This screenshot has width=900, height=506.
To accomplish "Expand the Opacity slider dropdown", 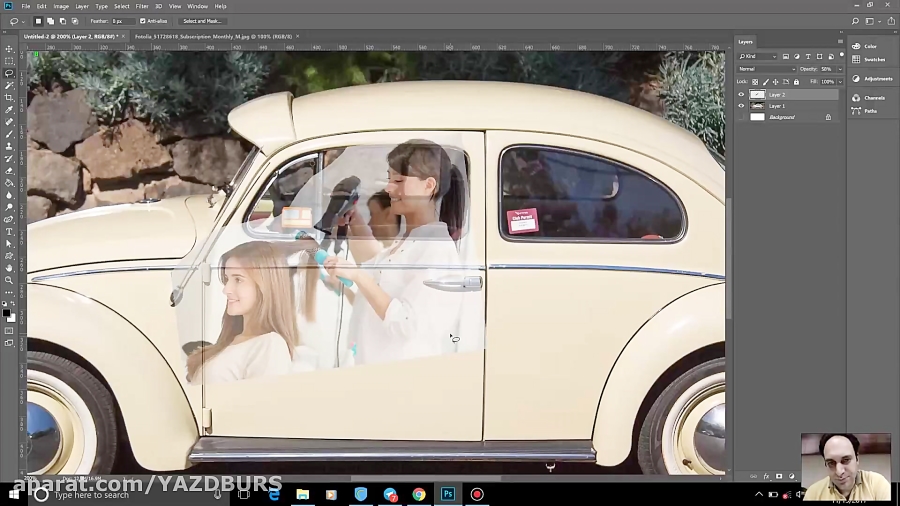I will 840,69.
